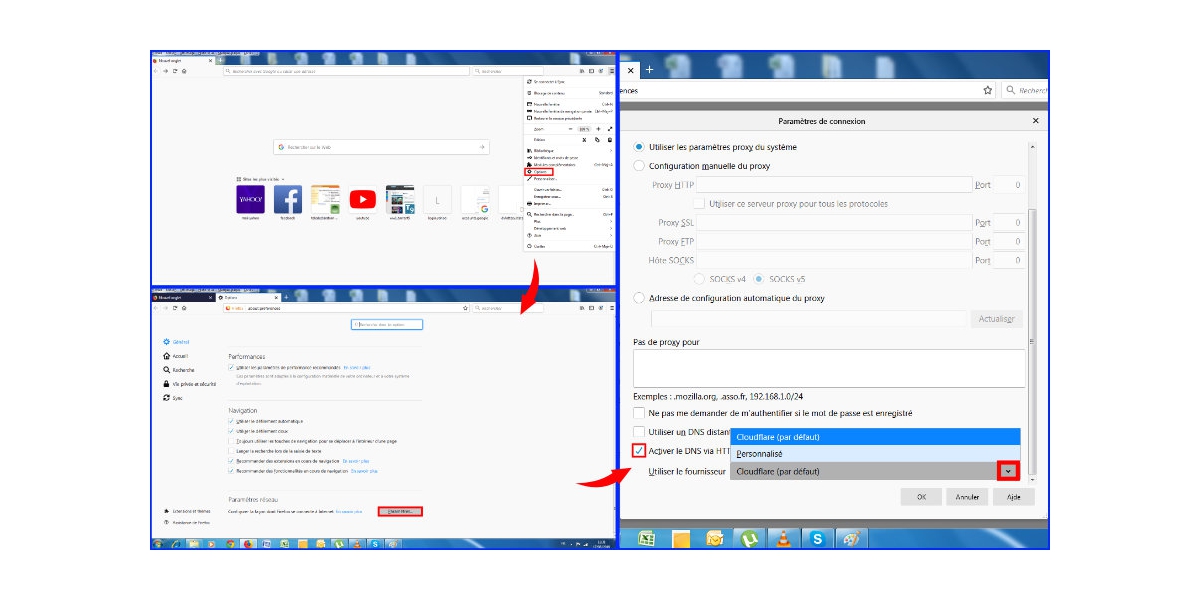
Task: Click Annuler in Paramètres de connexion dialog
Action: [967, 496]
